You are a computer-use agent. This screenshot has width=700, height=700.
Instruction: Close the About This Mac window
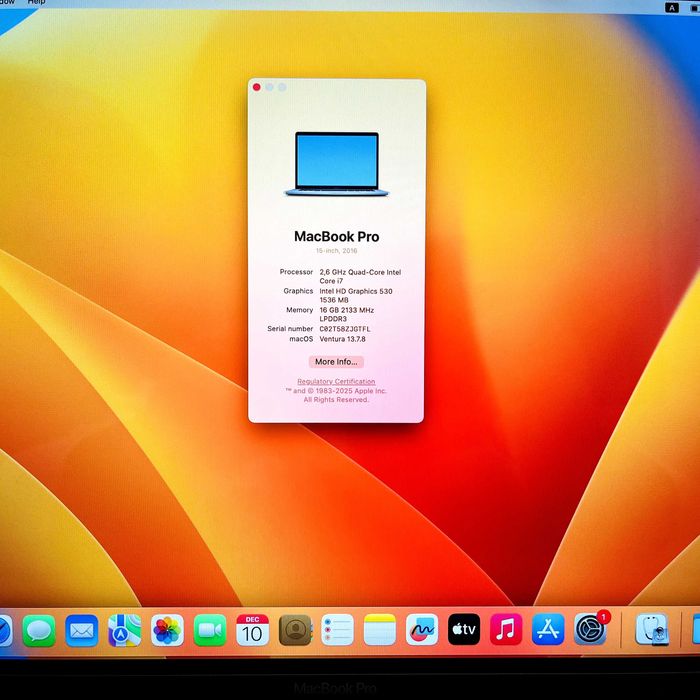257,87
